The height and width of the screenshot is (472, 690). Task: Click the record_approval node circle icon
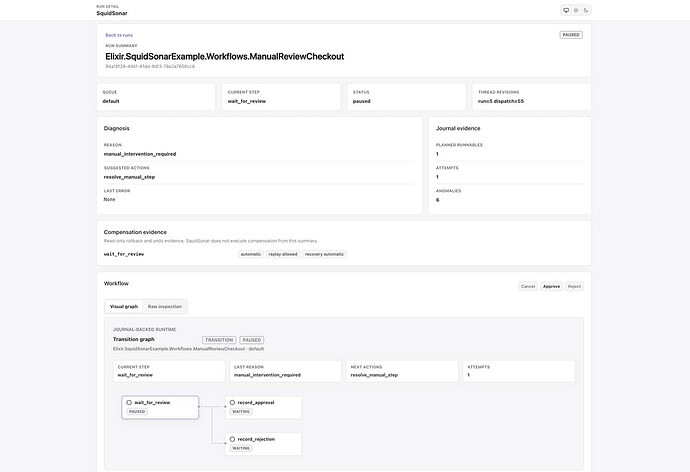tap(232, 402)
